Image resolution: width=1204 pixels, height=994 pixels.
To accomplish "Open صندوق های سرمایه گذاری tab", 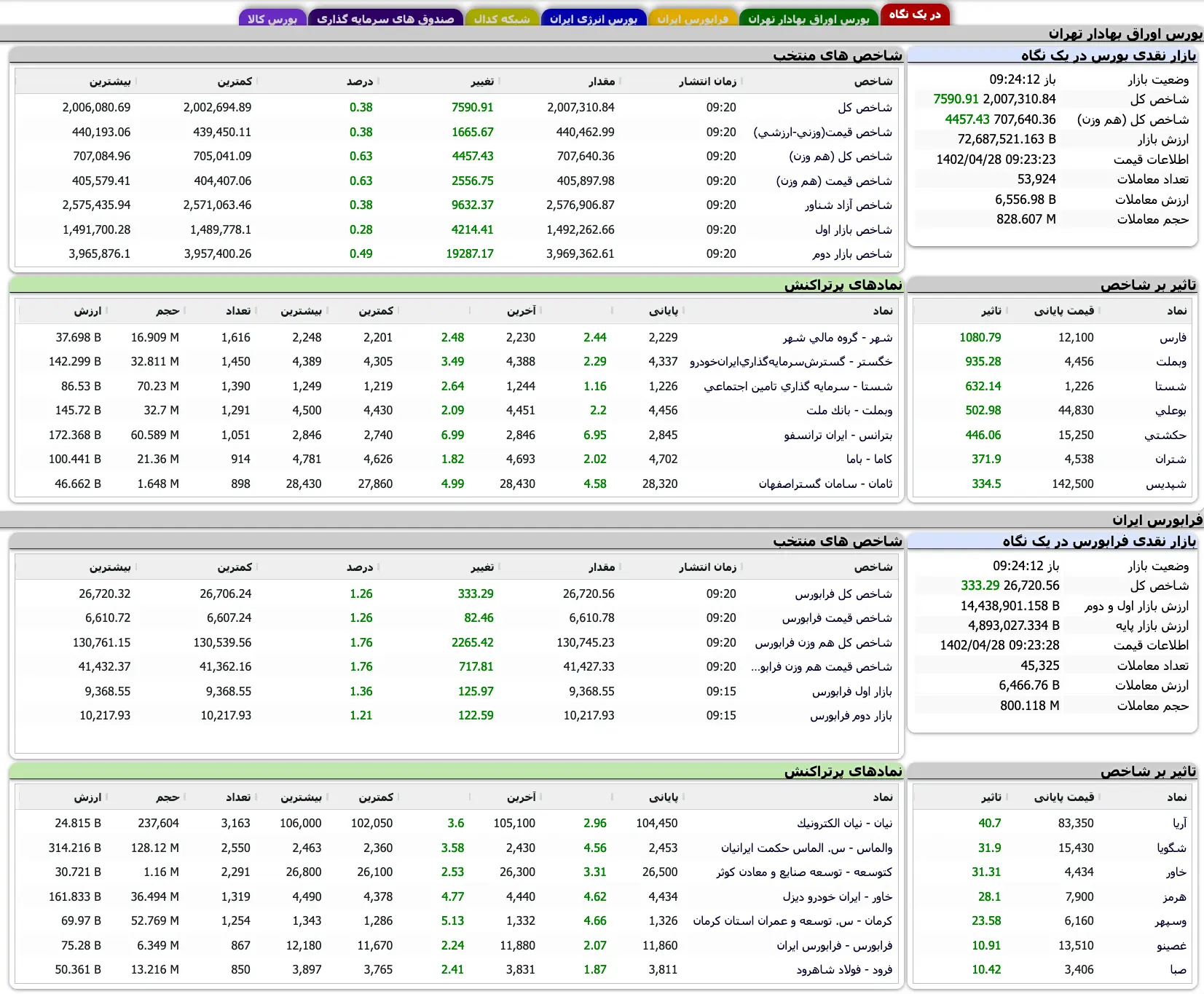I will [385, 18].
